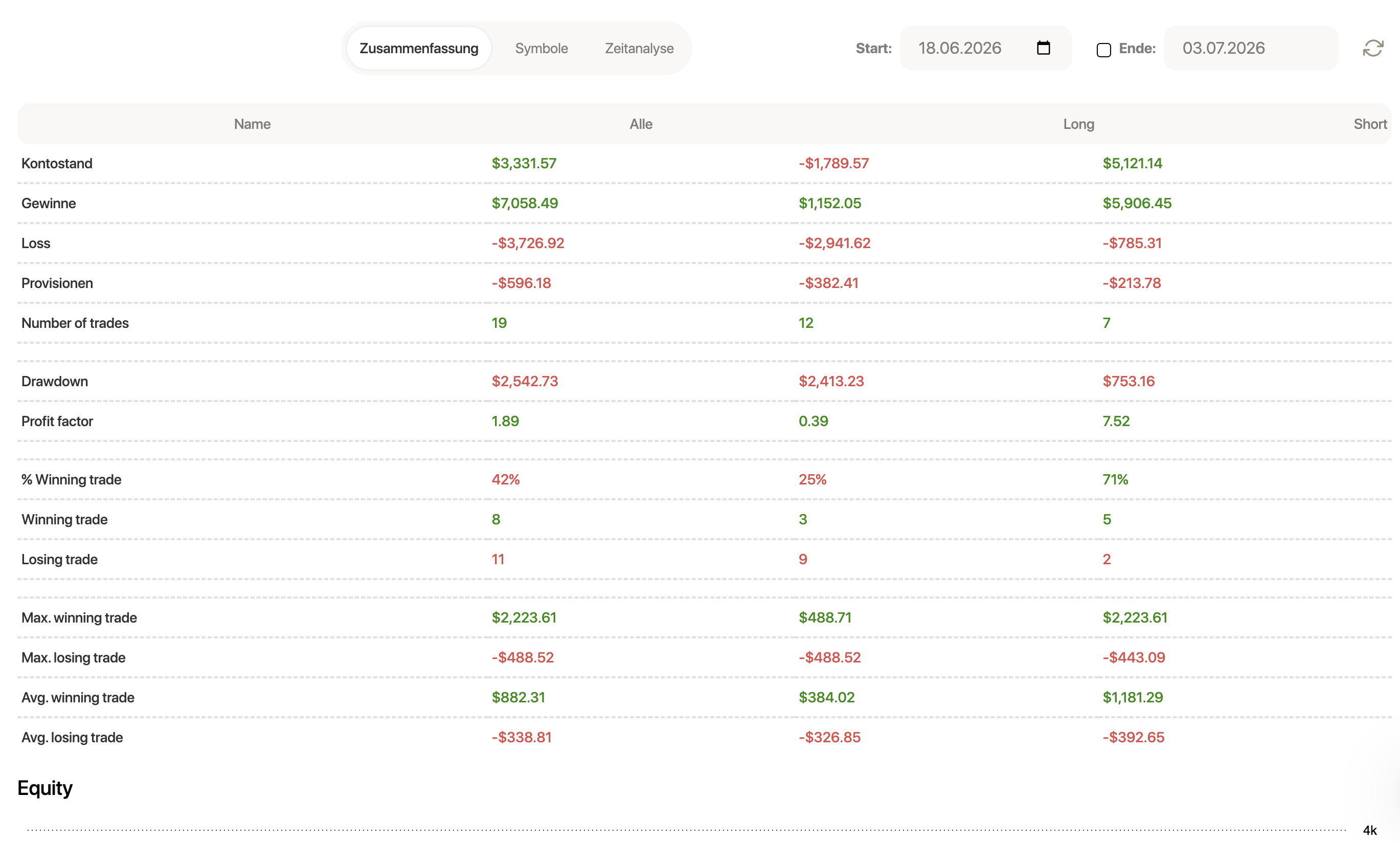Select the Kontostand row label

[x=57, y=163]
